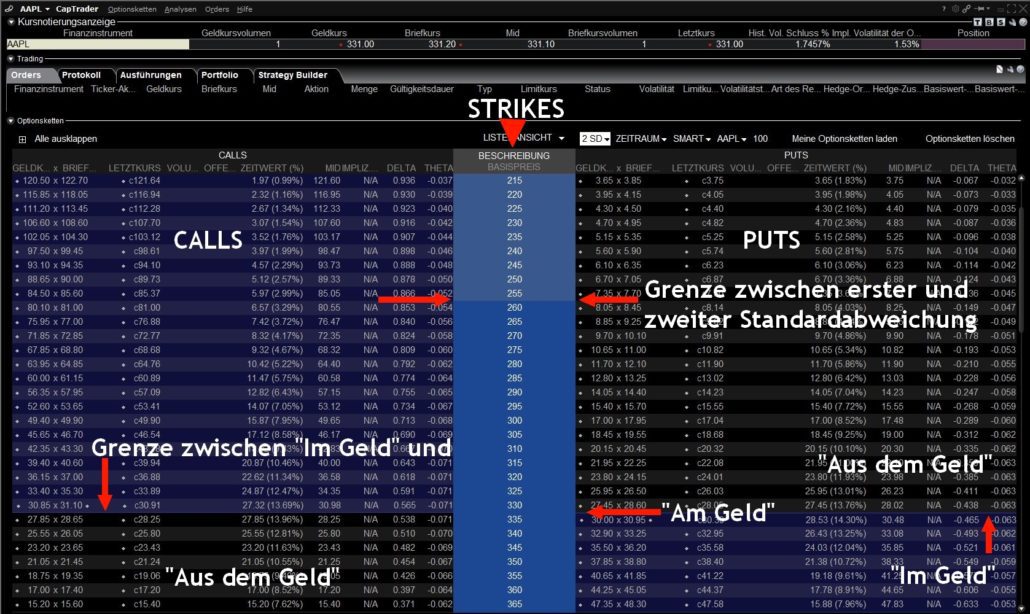Image resolution: width=1030 pixels, height=614 pixels.
Task: Click the B icon near the Position column
Action: click(x=990, y=22)
